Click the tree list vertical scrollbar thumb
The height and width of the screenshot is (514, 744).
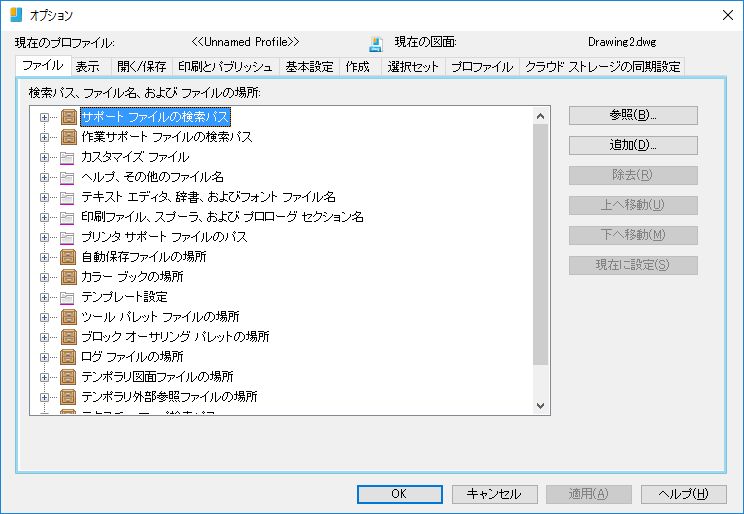(540, 244)
